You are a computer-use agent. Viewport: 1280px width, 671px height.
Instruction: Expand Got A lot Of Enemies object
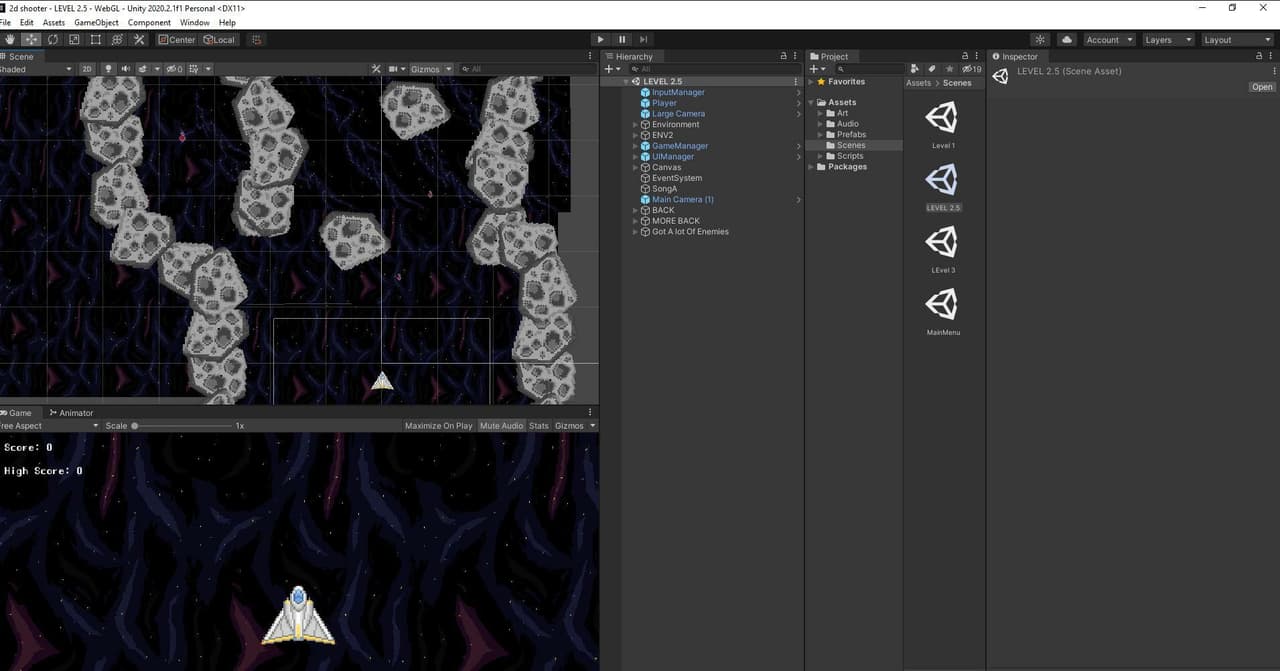635,232
